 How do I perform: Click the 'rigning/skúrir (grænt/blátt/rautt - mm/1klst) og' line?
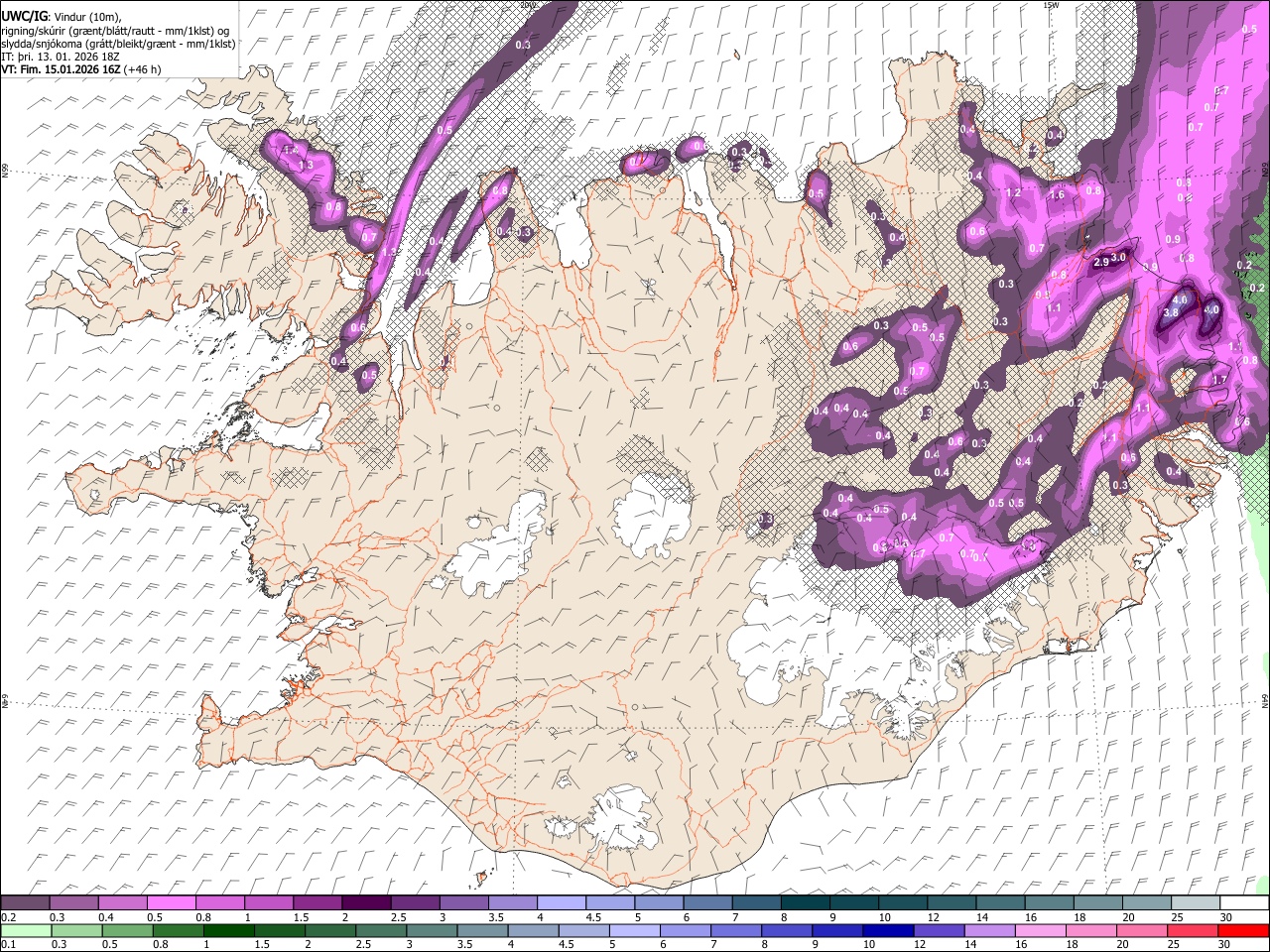(x=115, y=31)
